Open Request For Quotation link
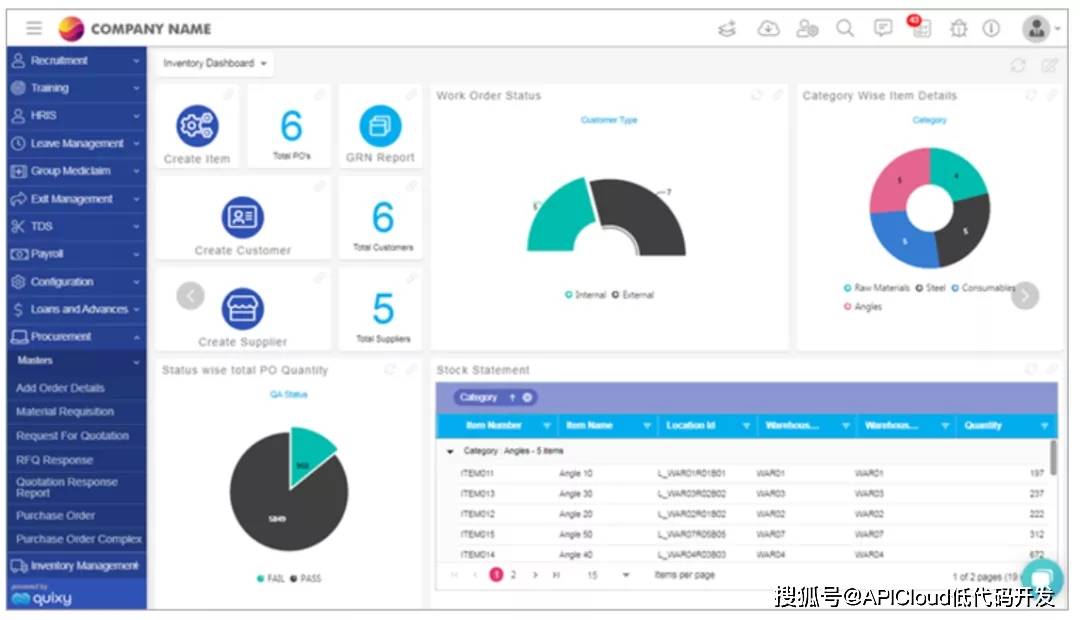 pyautogui.click(x=72, y=436)
